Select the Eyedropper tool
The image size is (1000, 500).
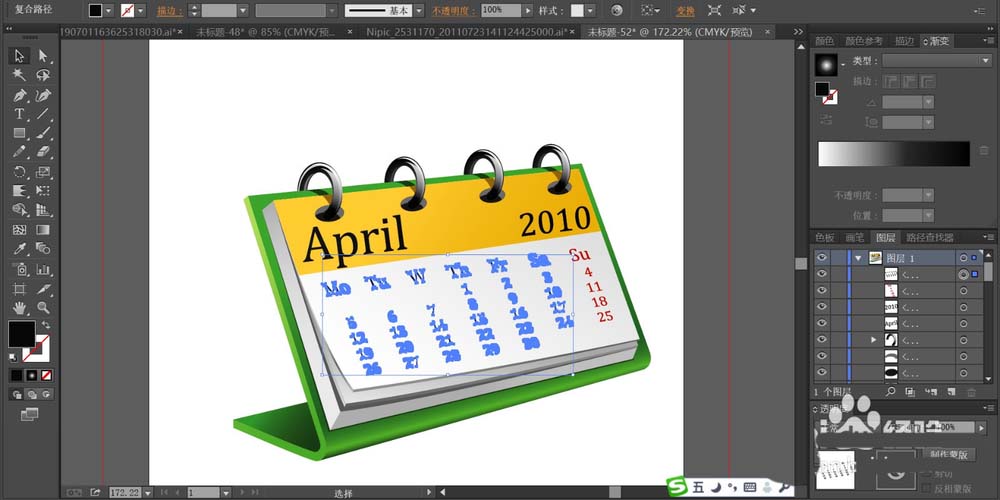point(19,249)
